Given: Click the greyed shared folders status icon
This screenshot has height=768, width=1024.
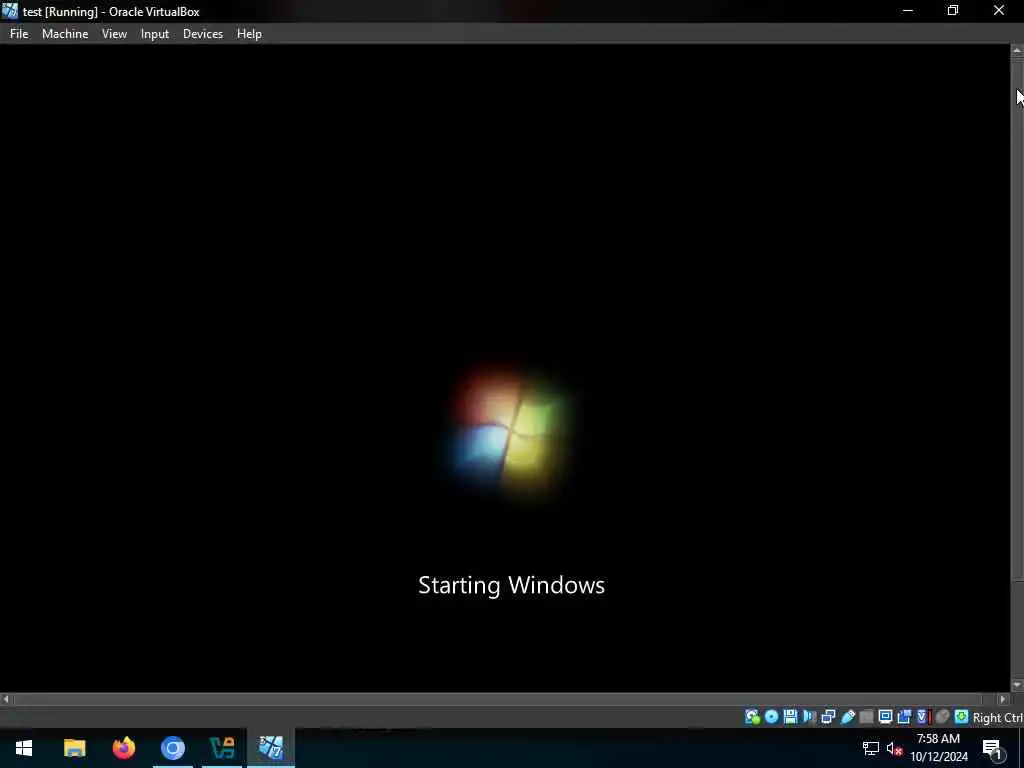Looking at the screenshot, I should coord(866,717).
